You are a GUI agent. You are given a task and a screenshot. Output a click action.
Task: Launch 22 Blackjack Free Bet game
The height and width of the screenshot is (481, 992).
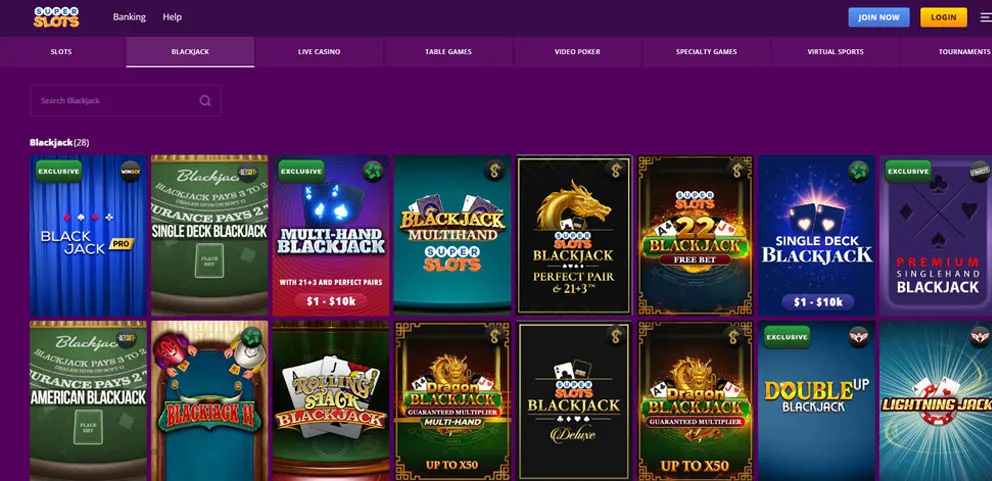pyautogui.click(x=695, y=235)
